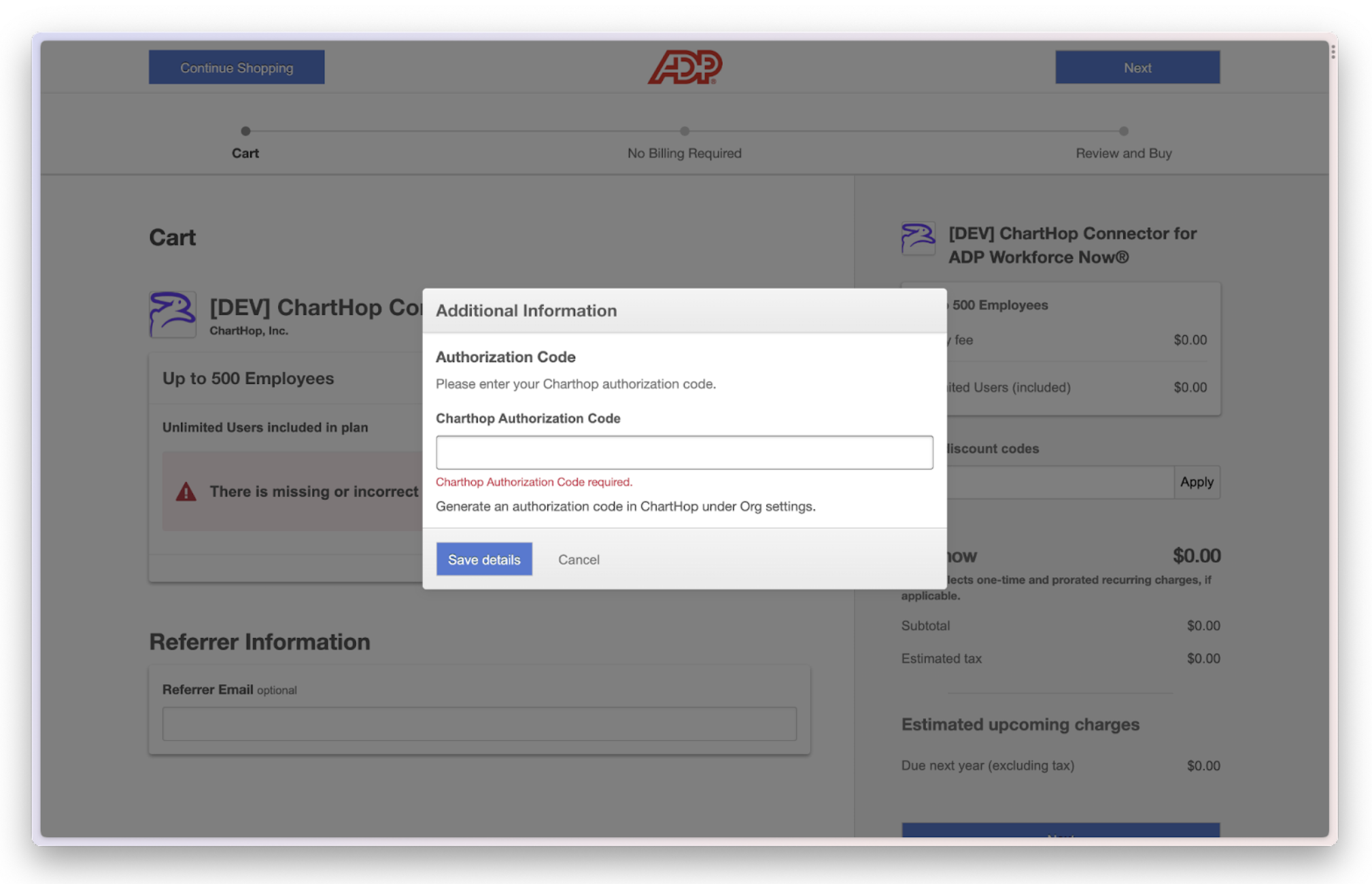Click the Referrer Email input field
This screenshot has width=1372, height=884.
click(x=479, y=724)
